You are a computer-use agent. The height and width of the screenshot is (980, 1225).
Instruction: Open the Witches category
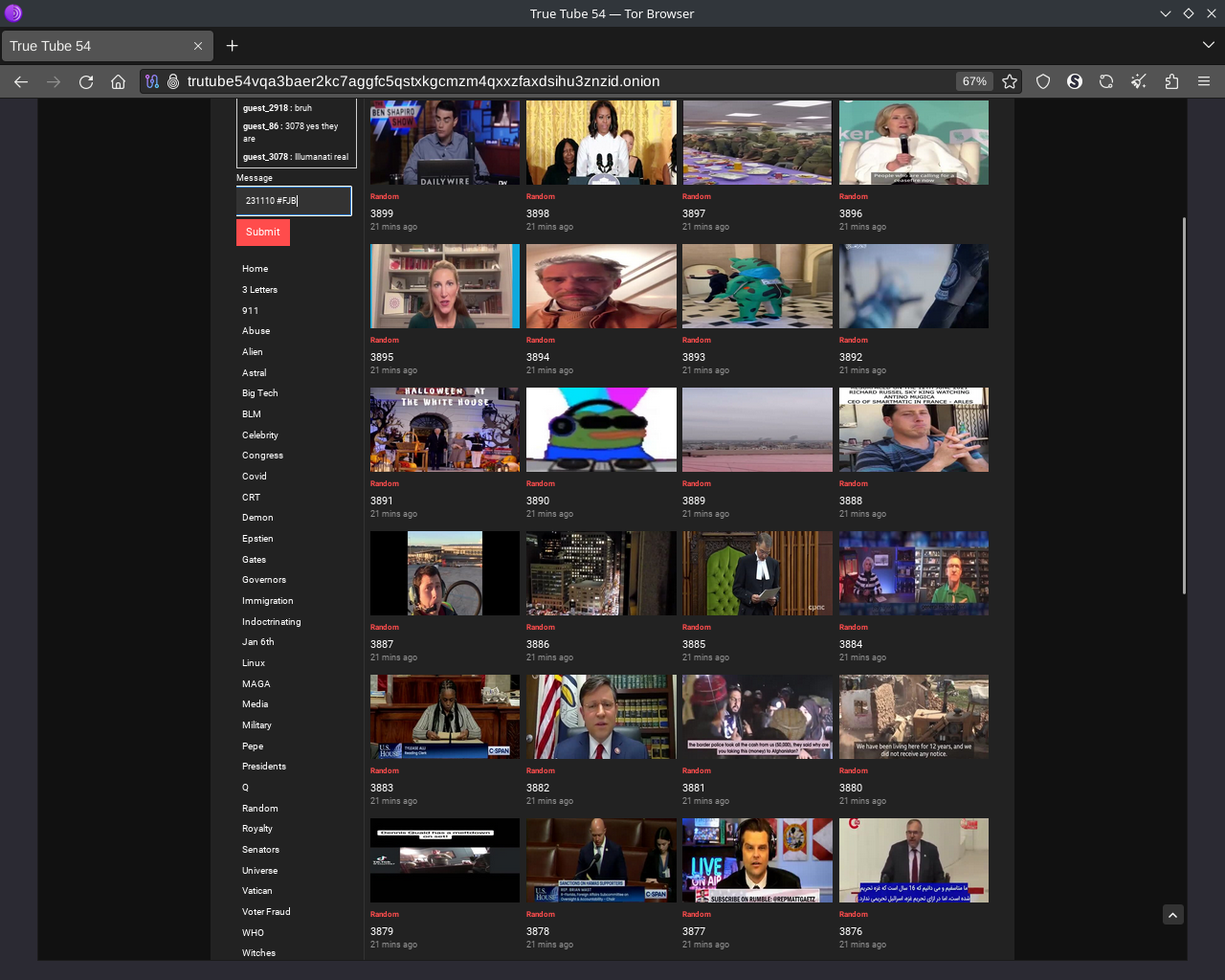[258, 953]
